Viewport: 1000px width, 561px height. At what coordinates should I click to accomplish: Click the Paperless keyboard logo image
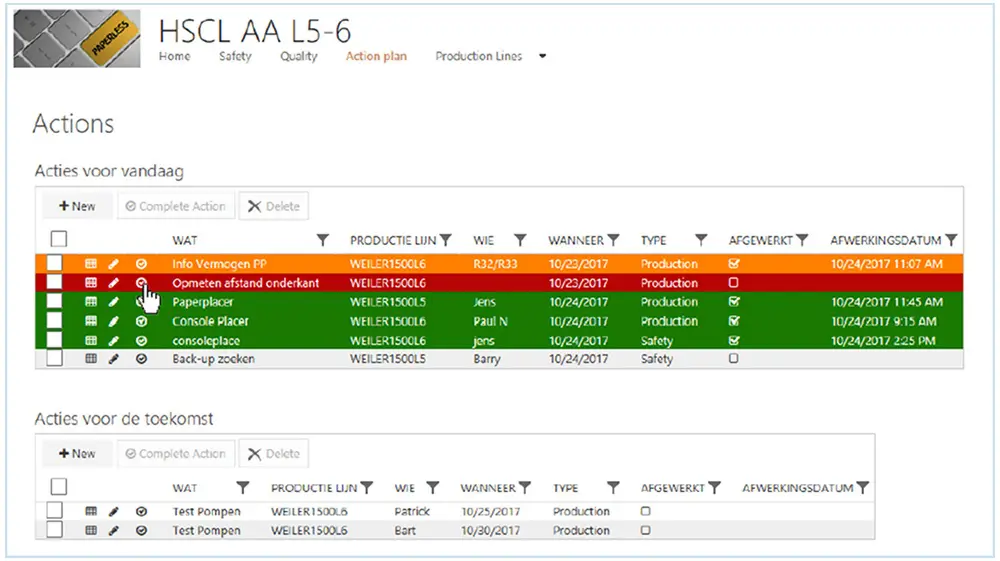77,39
